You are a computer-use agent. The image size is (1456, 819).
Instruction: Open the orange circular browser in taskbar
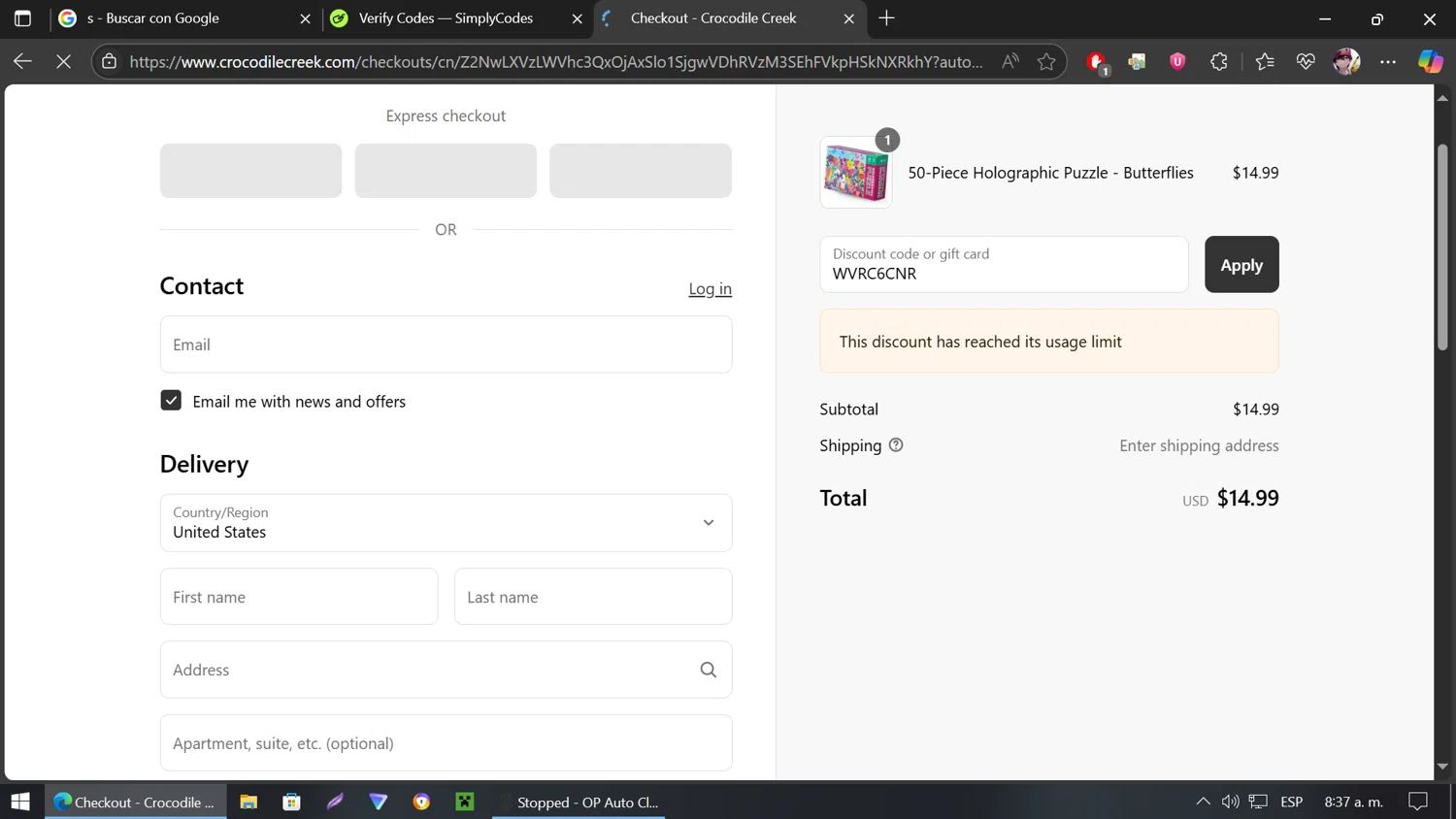click(x=421, y=802)
